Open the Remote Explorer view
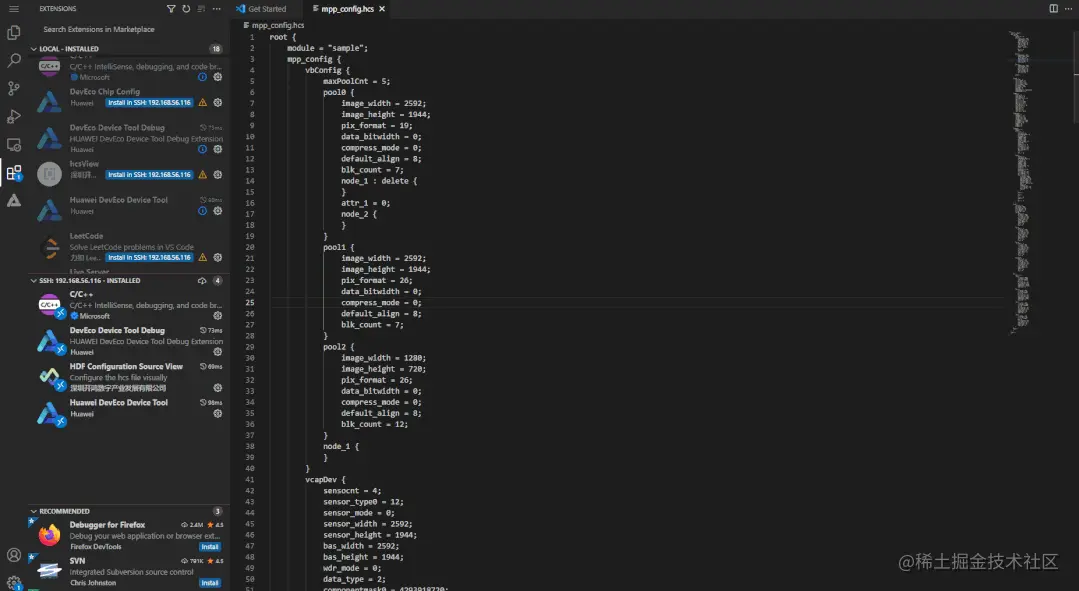The width and height of the screenshot is (1079, 591). [x=14, y=144]
